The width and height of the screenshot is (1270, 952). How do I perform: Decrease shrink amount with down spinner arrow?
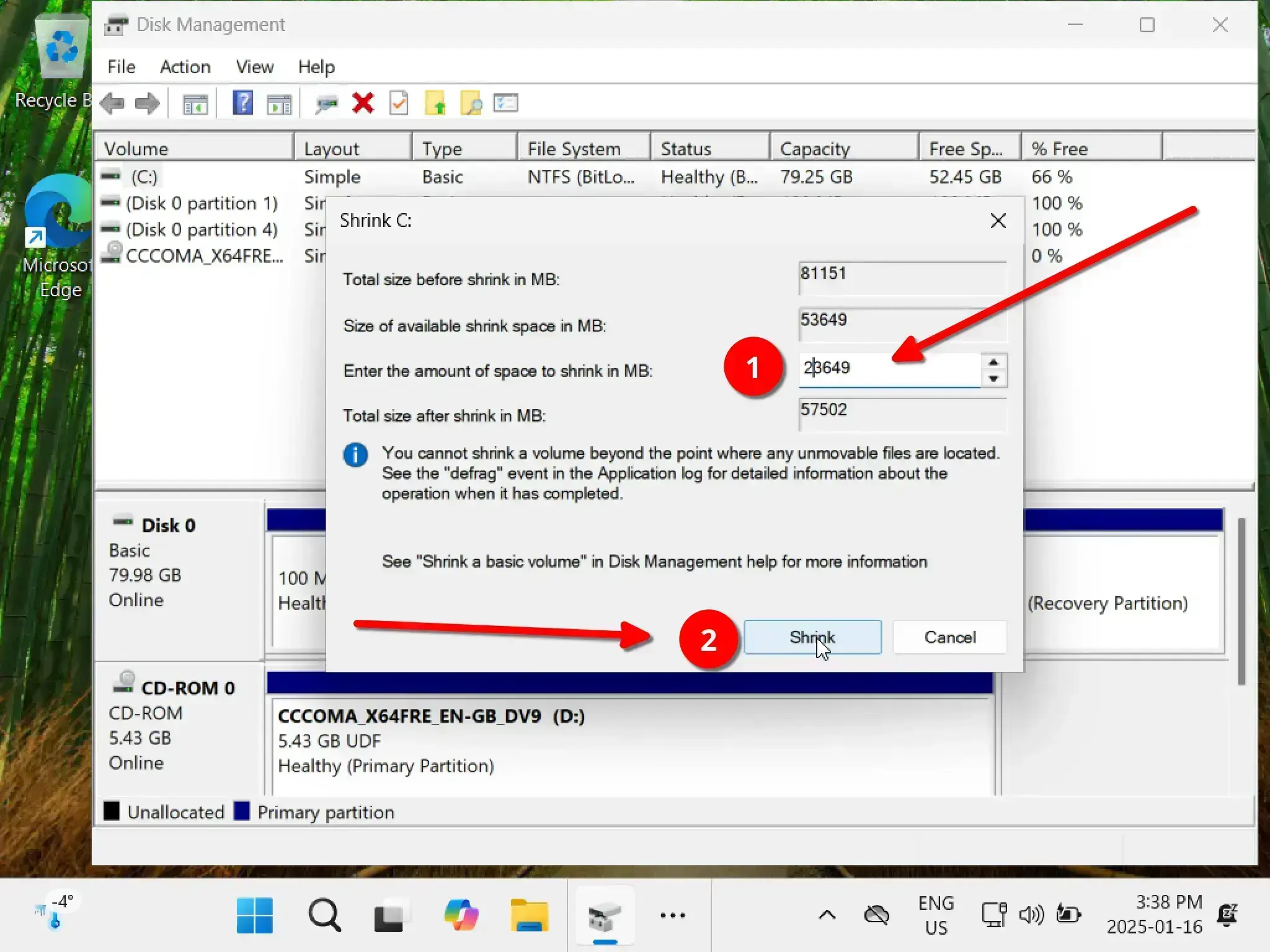[x=993, y=378]
